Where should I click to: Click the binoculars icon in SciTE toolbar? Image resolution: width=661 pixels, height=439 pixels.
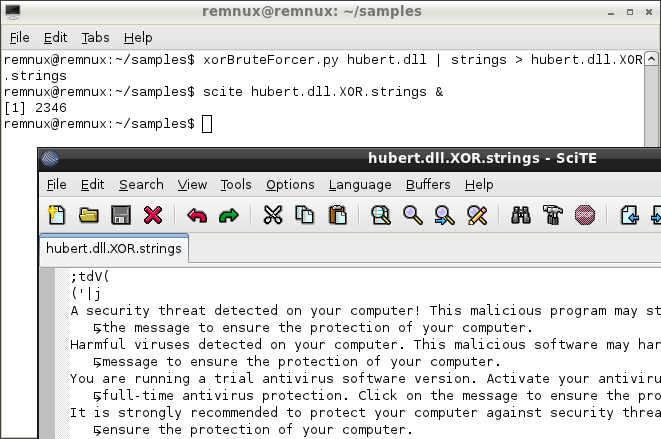tap(521, 215)
